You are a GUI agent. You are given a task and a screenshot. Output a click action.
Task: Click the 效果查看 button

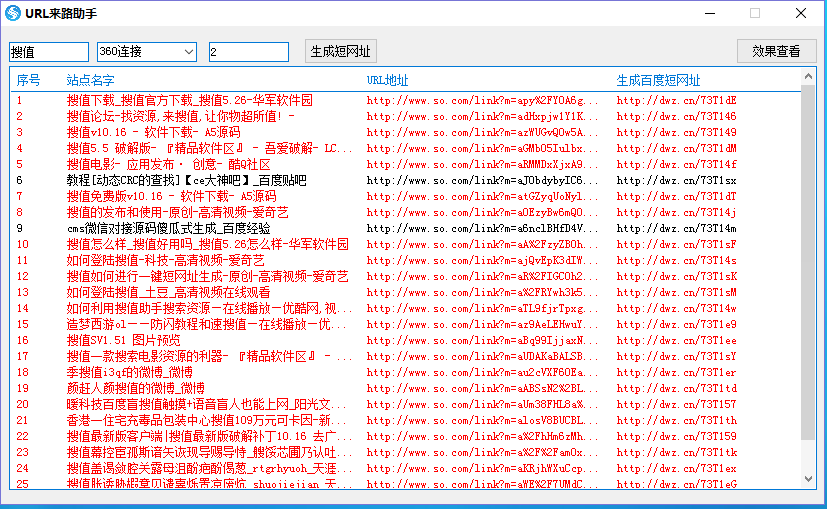point(776,51)
